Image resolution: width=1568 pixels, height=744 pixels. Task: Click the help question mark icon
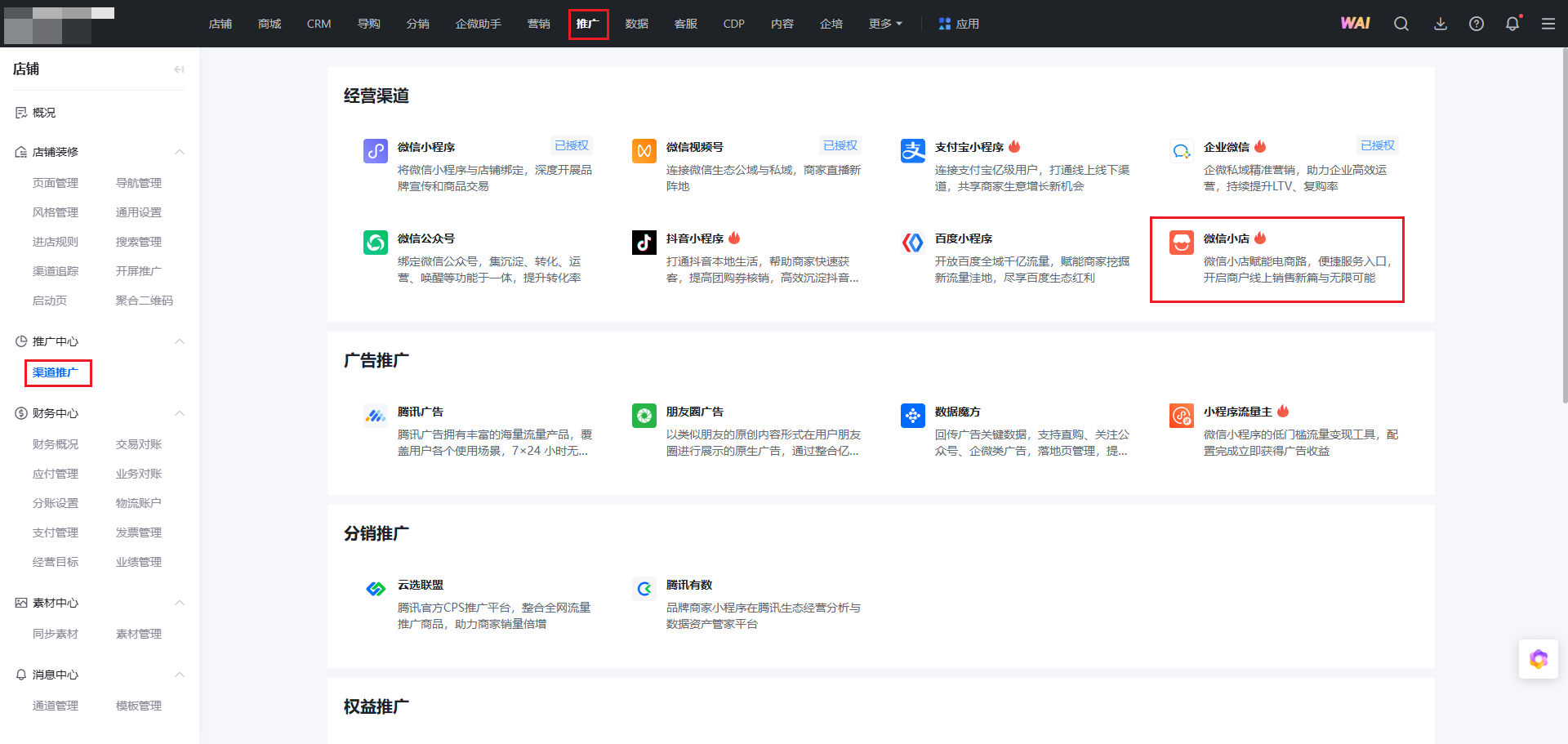click(1477, 24)
